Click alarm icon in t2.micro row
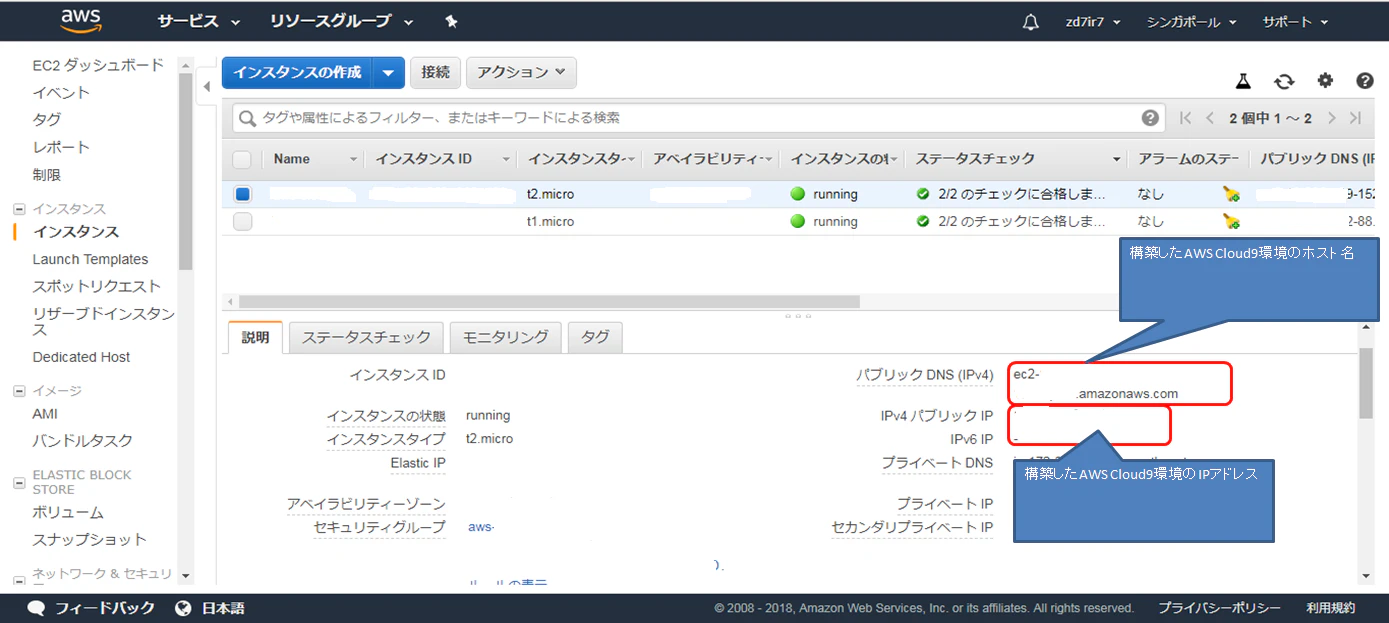Image resolution: width=1389 pixels, height=623 pixels. pos(1232,194)
